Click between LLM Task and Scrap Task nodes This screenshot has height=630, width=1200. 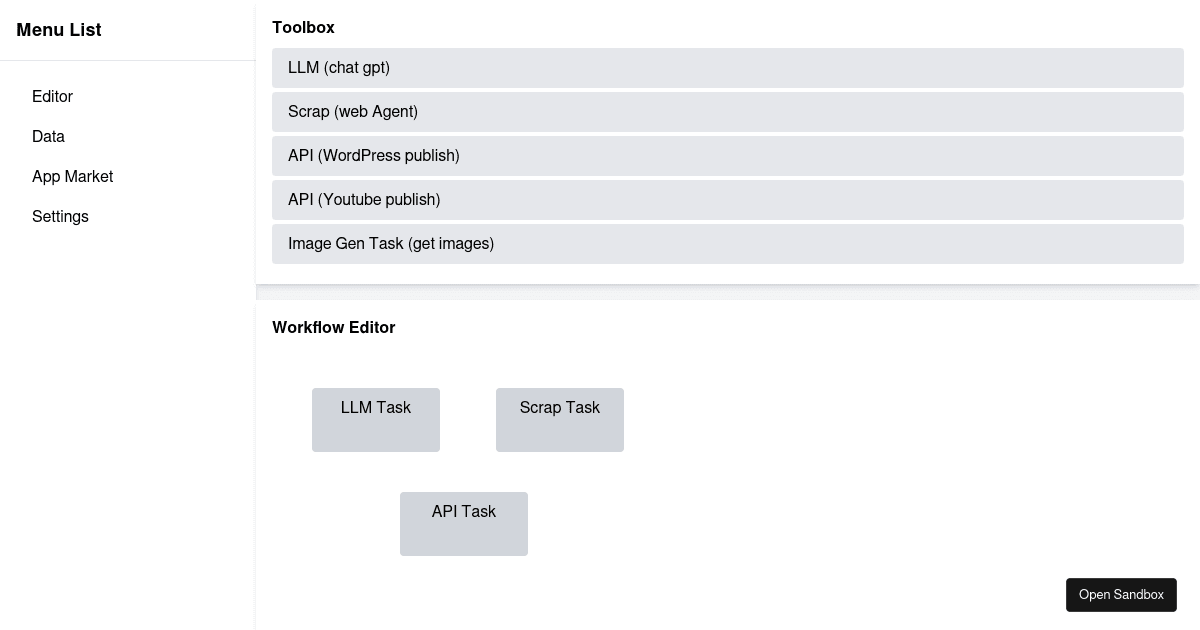coord(468,419)
